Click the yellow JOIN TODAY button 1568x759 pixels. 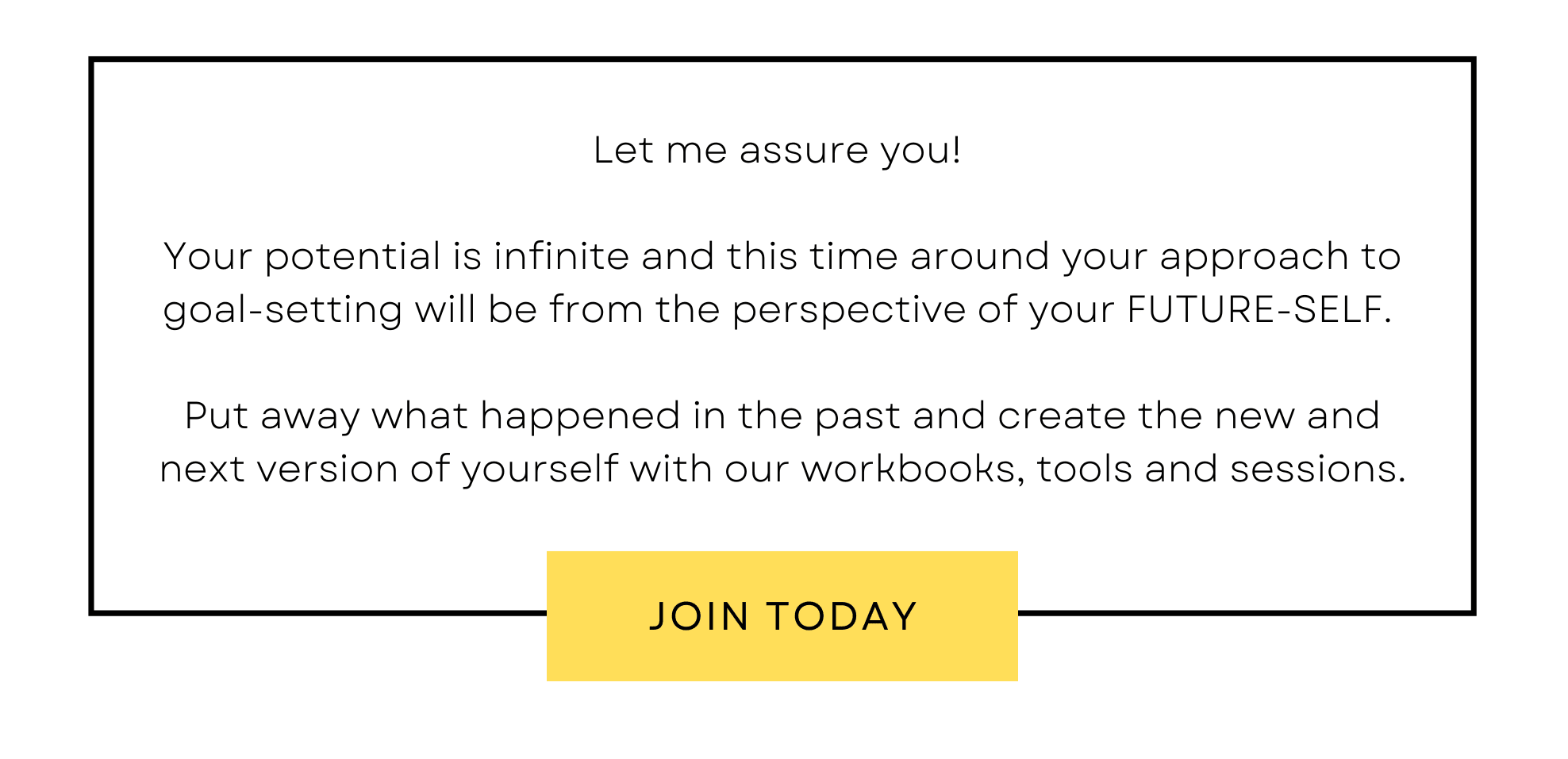(782, 616)
